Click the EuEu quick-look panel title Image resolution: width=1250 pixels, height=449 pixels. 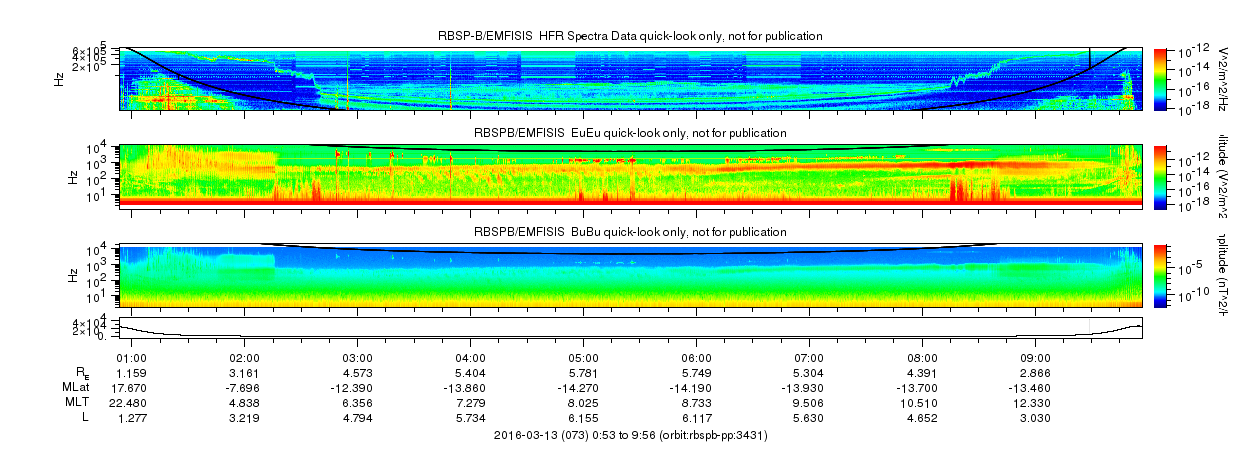click(630, 133)
